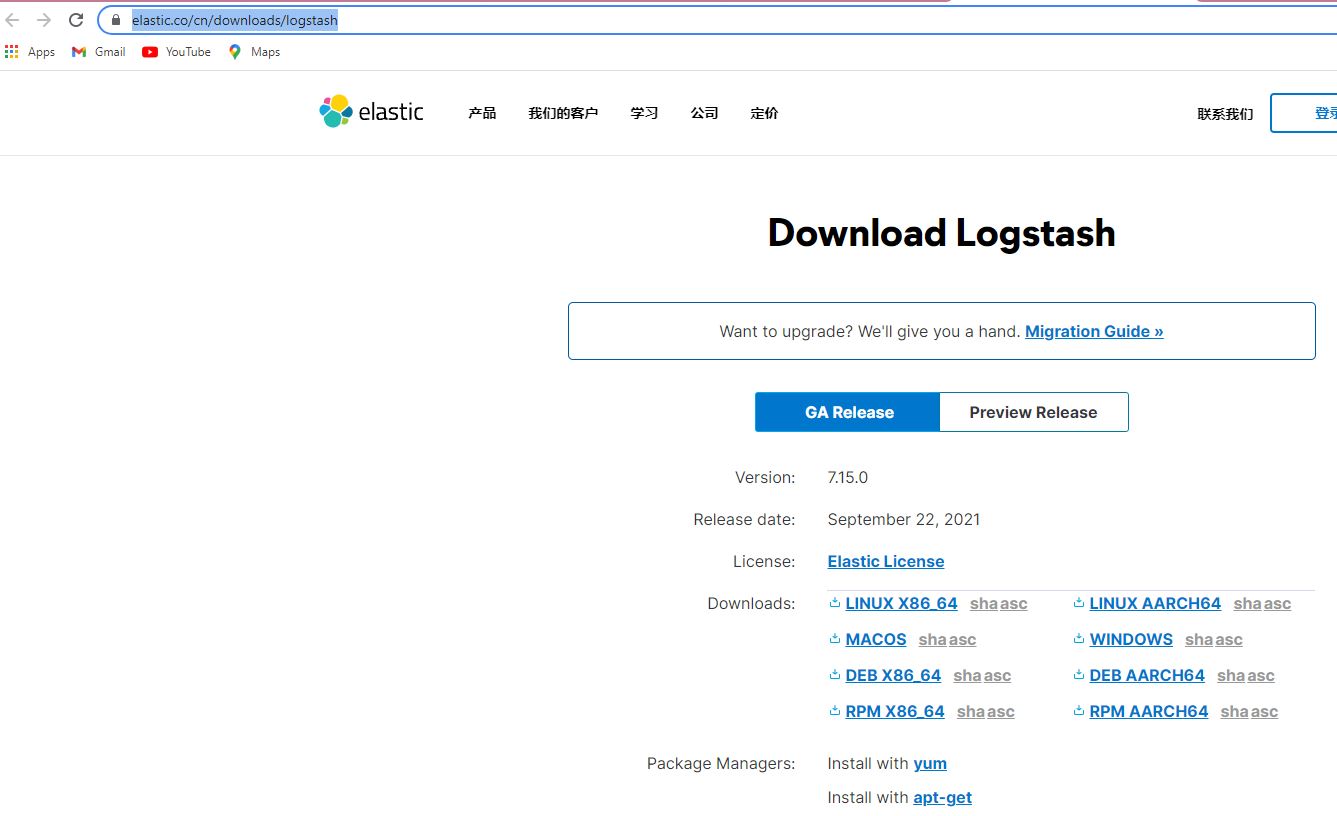The image size is (1337, 816).
Task: Click download icon beside RPM X86_64
Action: [835, 711]
